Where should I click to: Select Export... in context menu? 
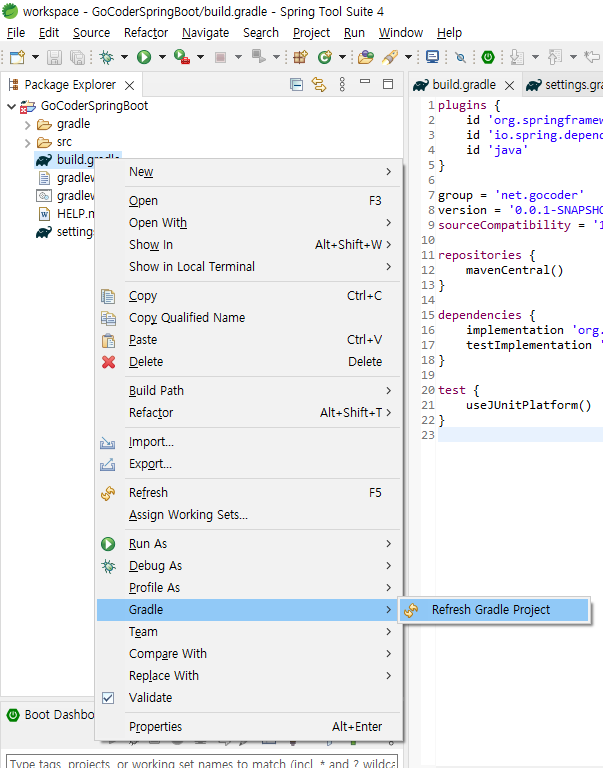(x=249, y=464)
